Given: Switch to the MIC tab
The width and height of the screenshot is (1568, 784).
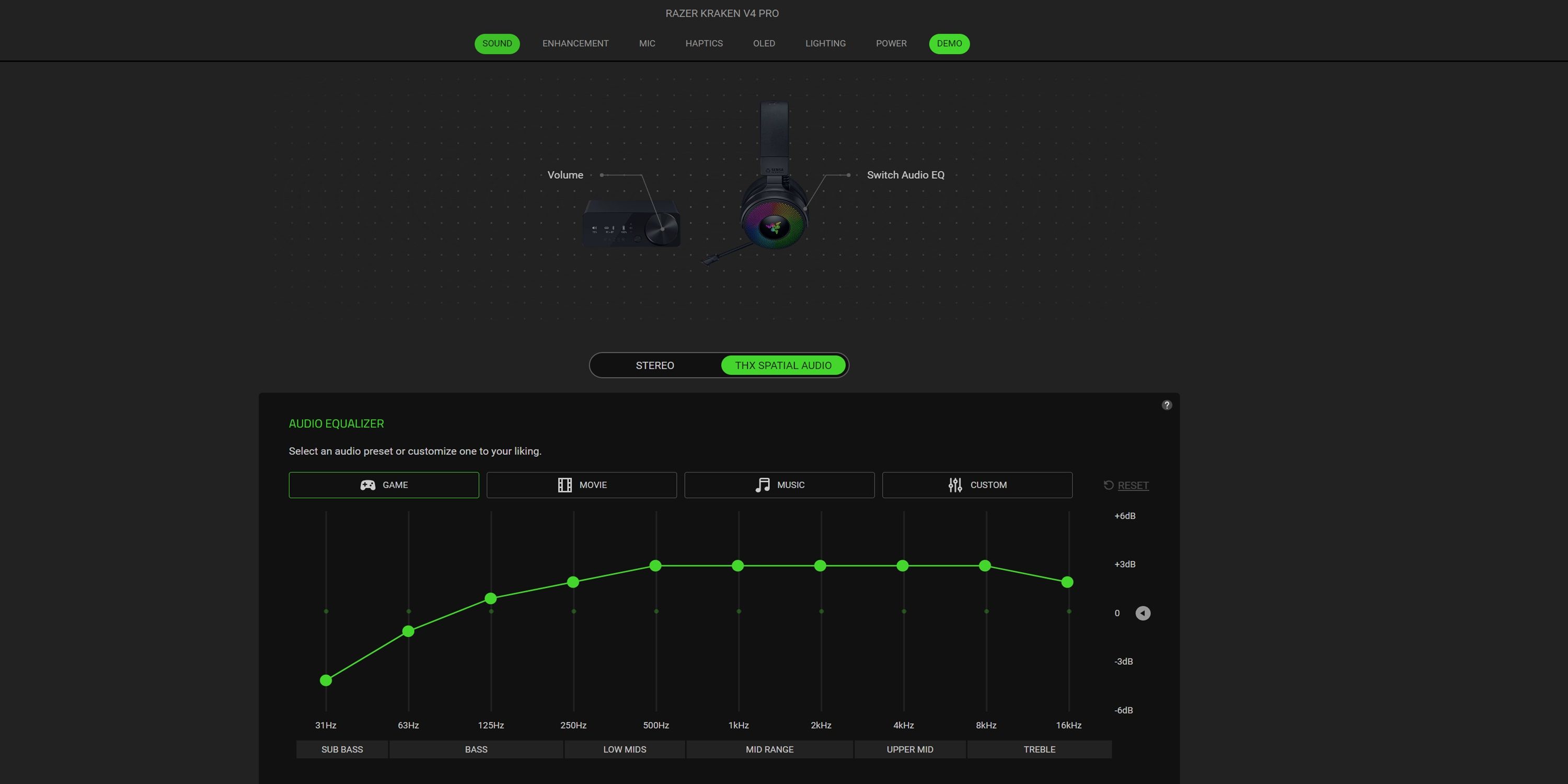Looking at the screenshot, I should click(647, 44).
